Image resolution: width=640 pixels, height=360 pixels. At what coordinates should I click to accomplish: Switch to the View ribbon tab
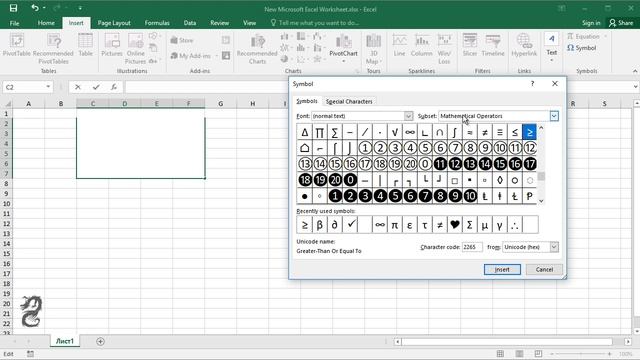(x=249, y=23)
